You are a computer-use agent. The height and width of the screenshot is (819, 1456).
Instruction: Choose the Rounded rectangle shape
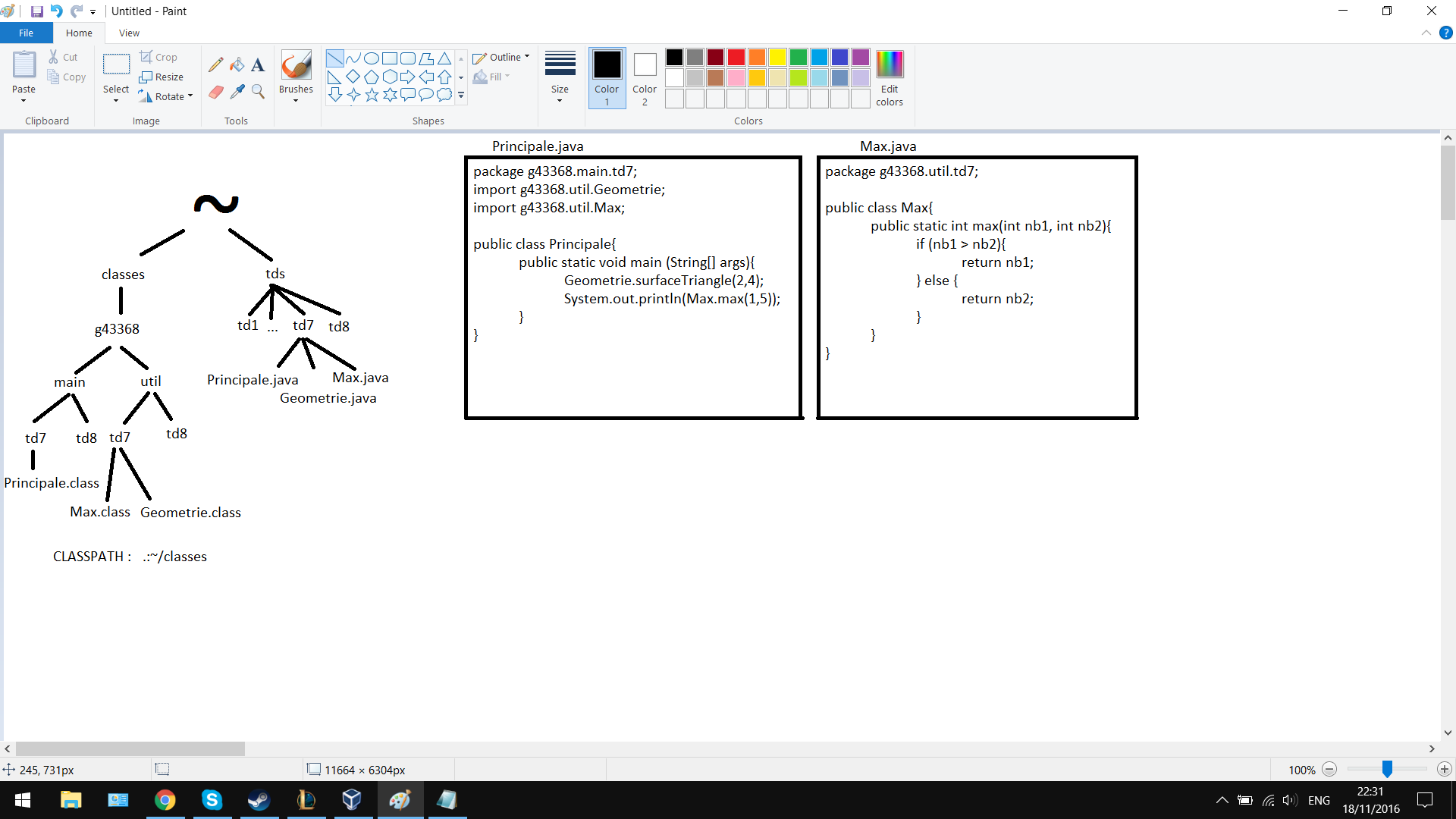408,58
